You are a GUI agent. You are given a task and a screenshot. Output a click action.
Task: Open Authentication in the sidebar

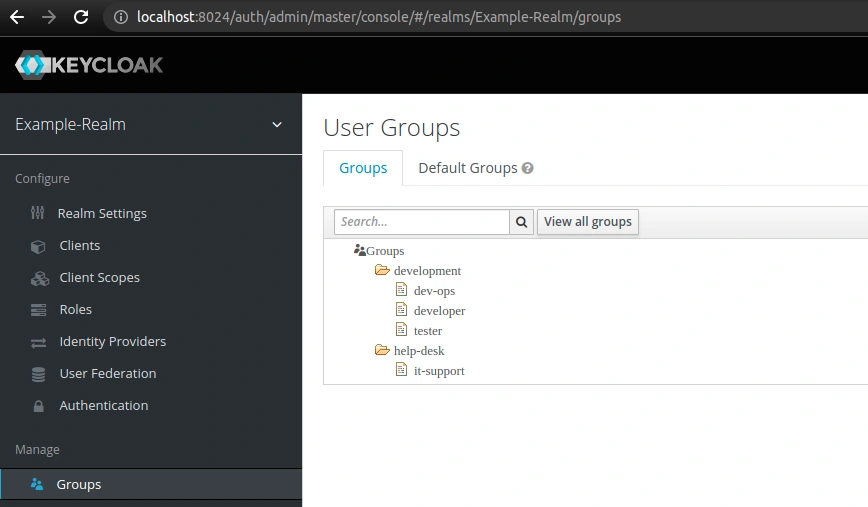point(104,406)
